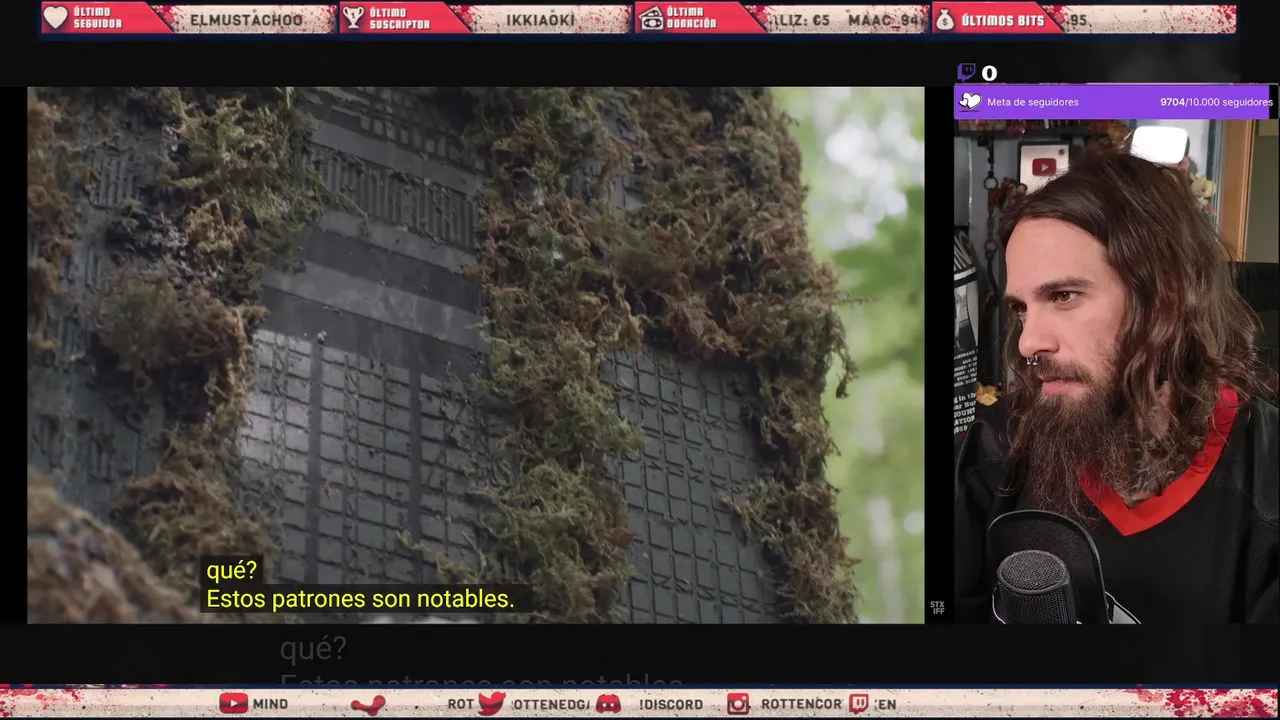Click the yellow subtitle 'Estos patrones son notables.'
The width and height of the screenshot is (1280, 720).
360,599
